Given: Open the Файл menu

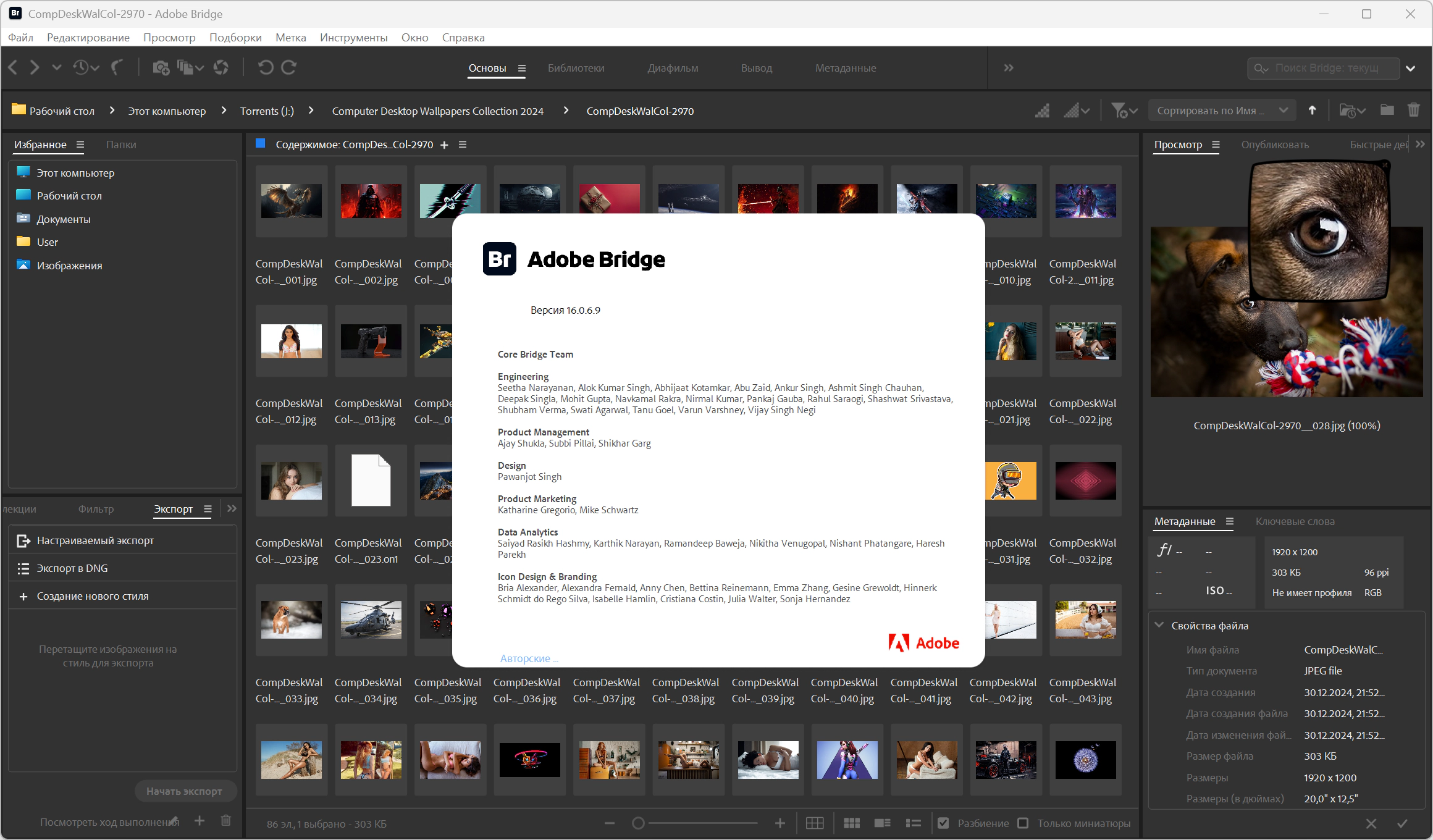Looking at the screenshot, I should (20, 38).
